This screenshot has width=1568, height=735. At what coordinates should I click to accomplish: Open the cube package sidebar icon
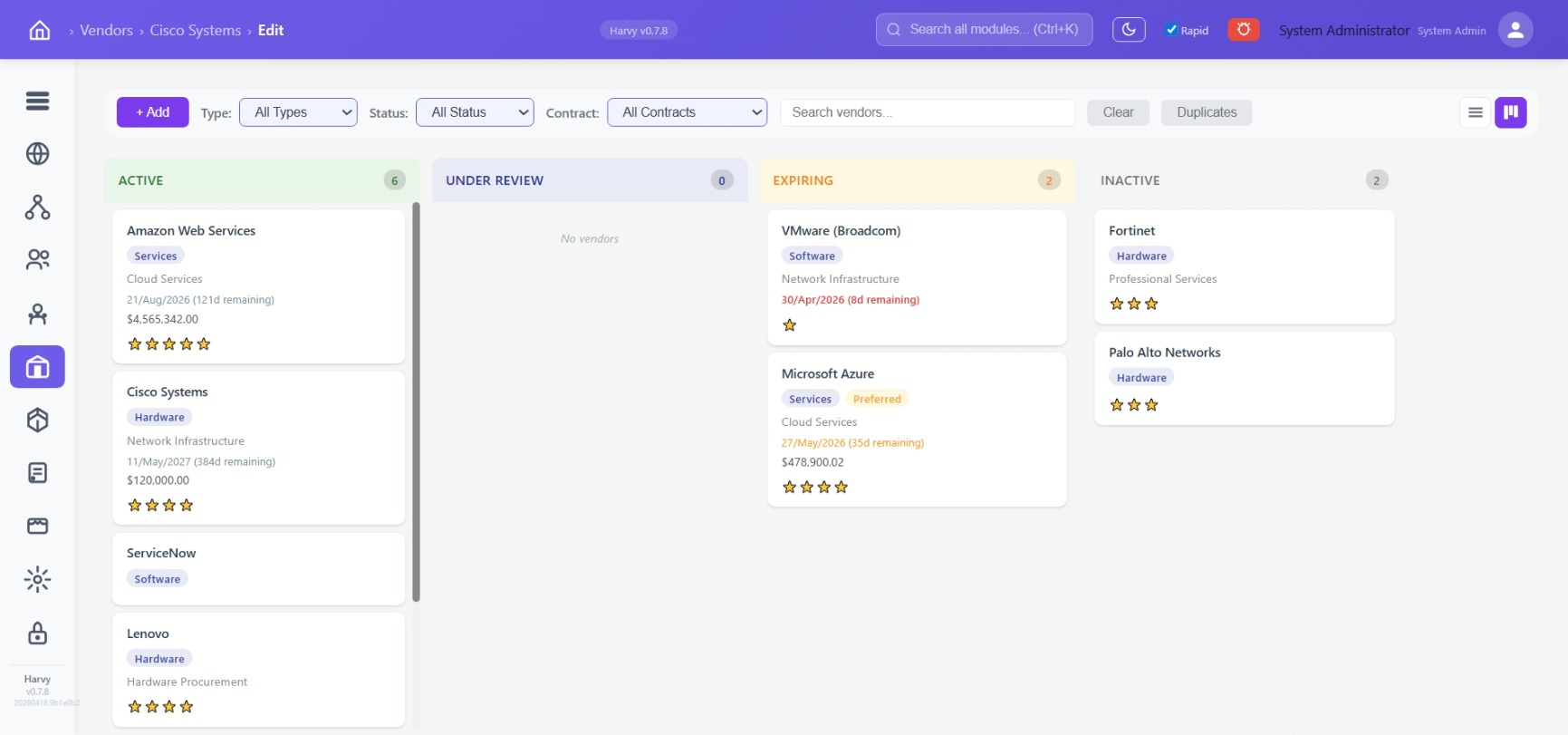pyautogui.click(x=37, y=420)
